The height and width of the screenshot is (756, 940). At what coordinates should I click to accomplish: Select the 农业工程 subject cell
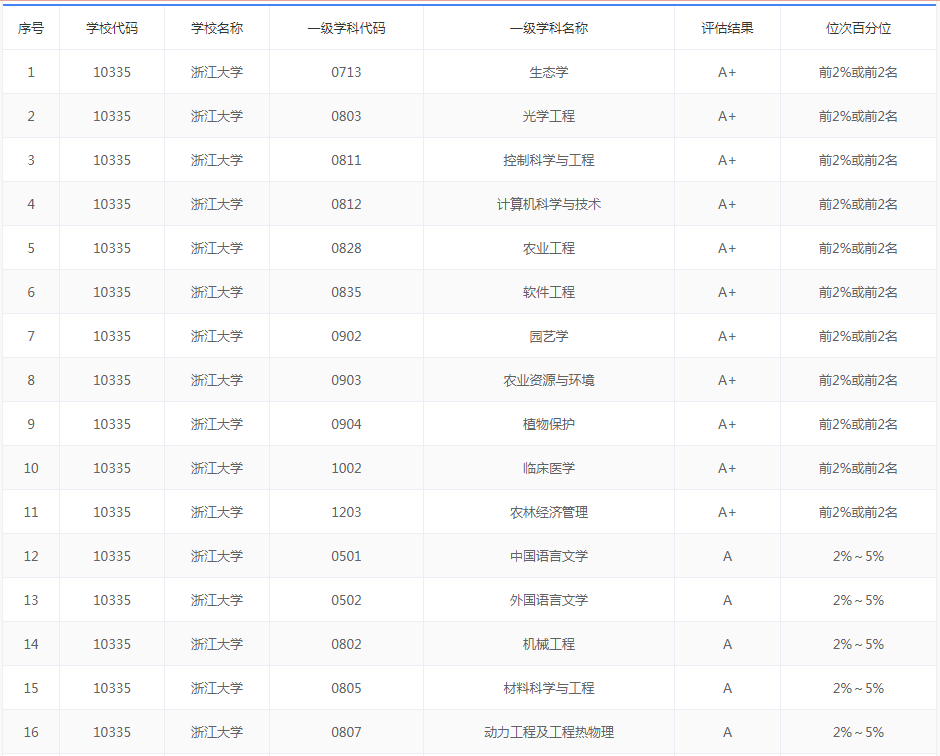pyautogui.click(x=549, y=248)
